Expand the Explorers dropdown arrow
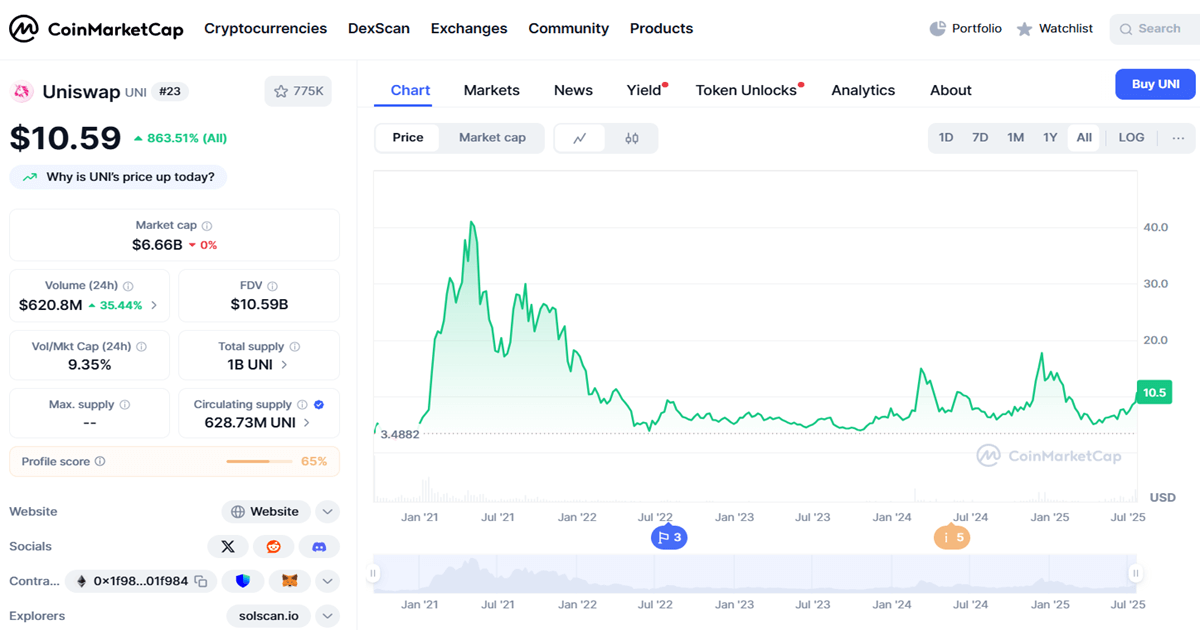1200x630 pixels. pos(327,616)
